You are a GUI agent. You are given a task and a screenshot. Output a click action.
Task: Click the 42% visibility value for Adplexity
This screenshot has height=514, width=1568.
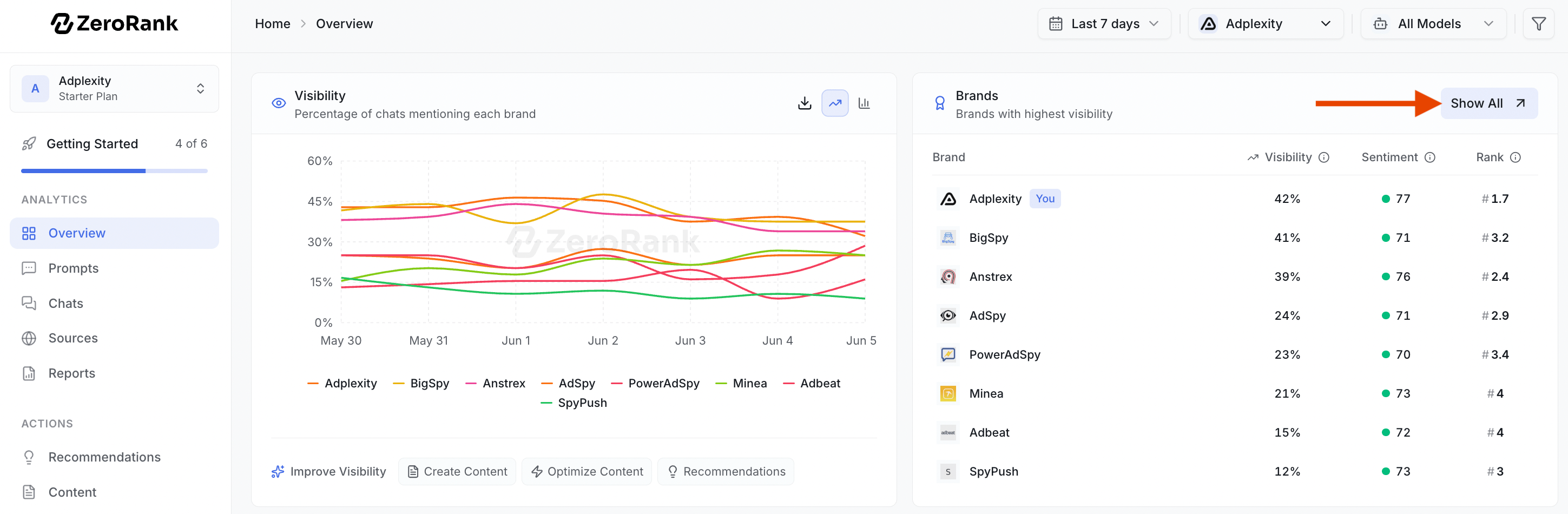[x=1287, y=199]
